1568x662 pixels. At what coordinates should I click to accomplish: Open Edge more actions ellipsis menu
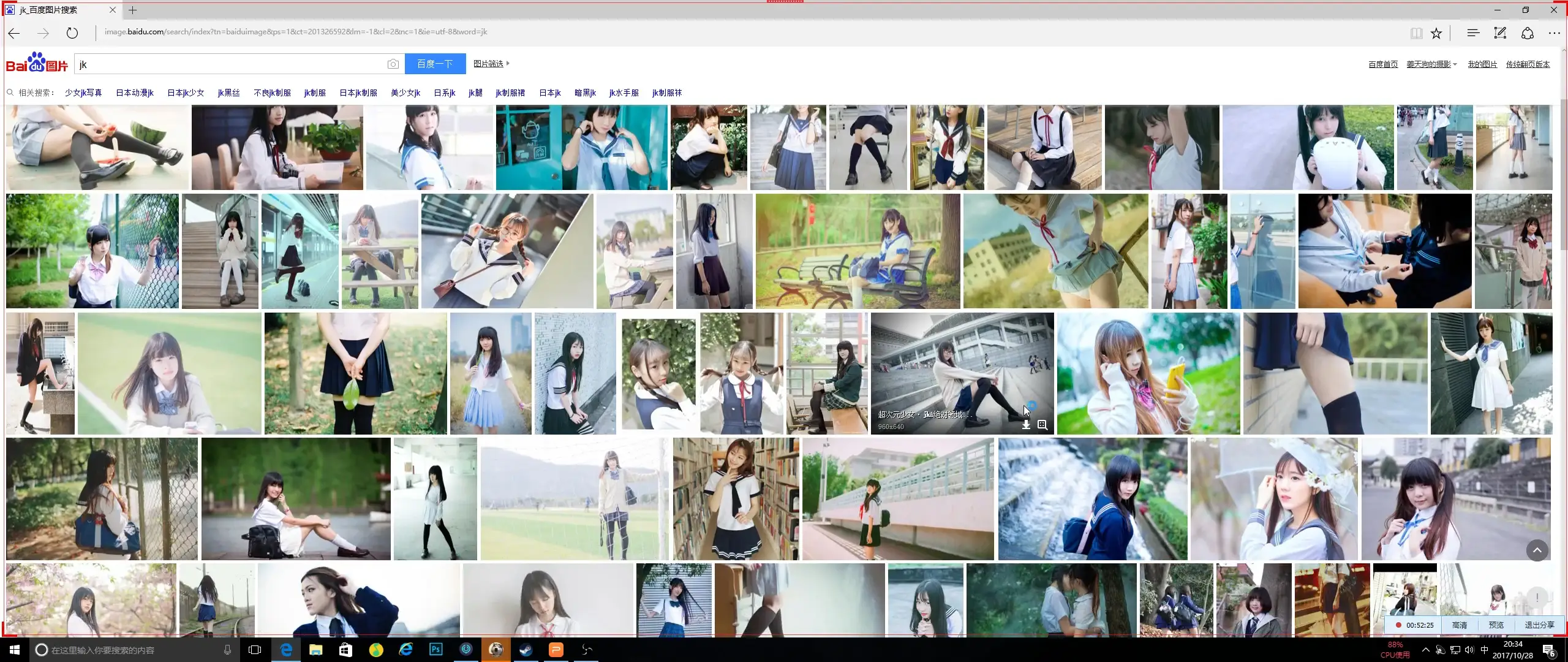click(x=1555, y=33)
